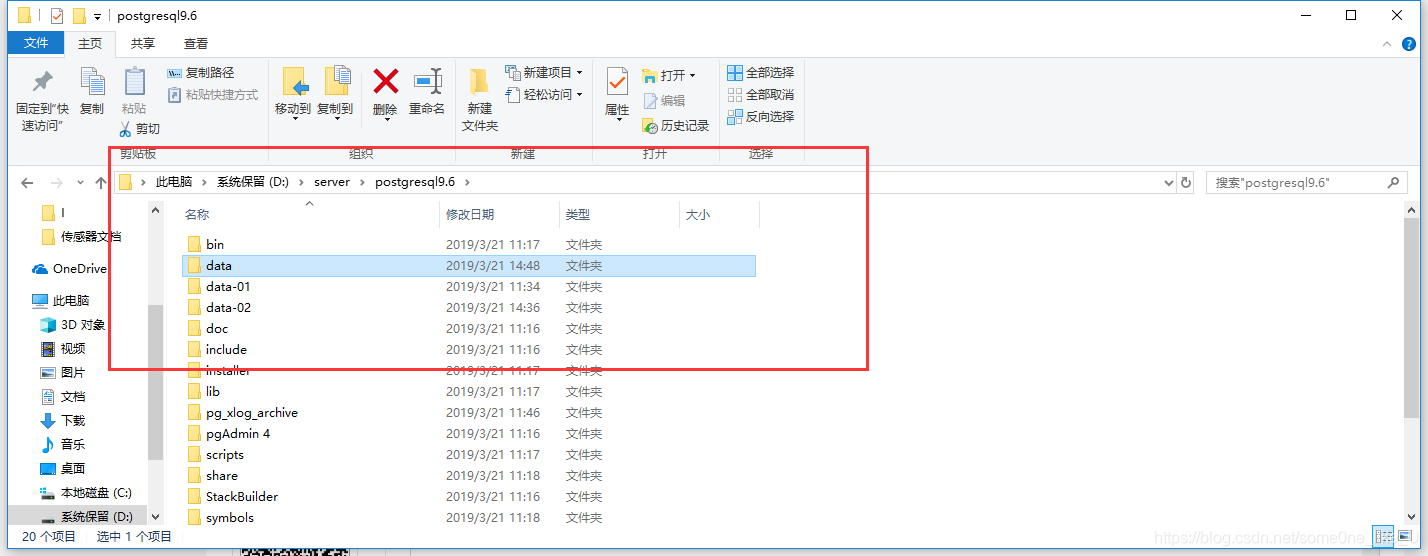Switch to the Home (主页) tab
The image size is (1428, 556).
[90, 43]
